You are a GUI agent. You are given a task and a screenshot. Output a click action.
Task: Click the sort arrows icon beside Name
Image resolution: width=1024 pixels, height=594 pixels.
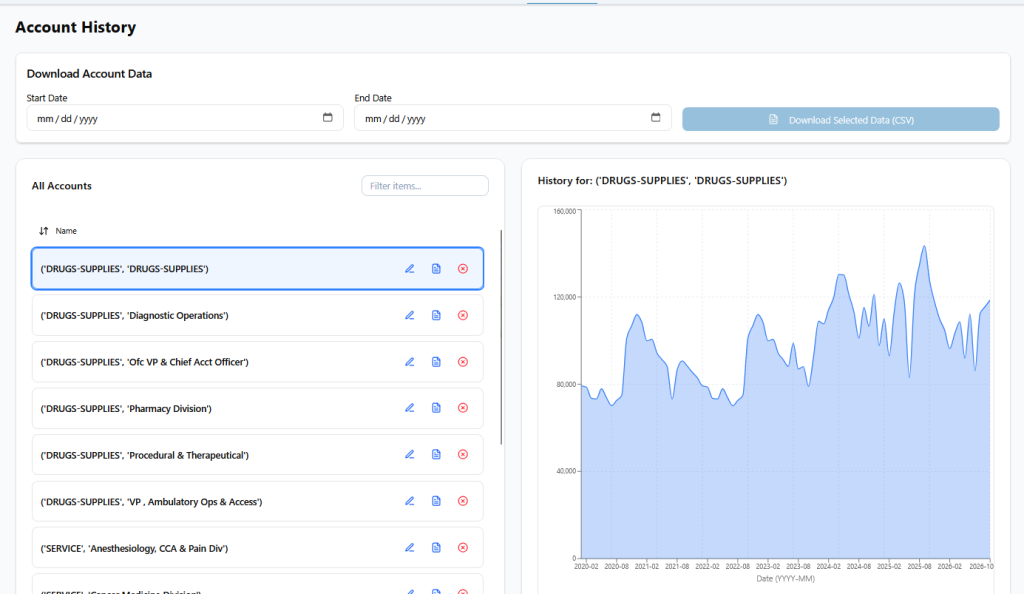[x=43, y=231]
